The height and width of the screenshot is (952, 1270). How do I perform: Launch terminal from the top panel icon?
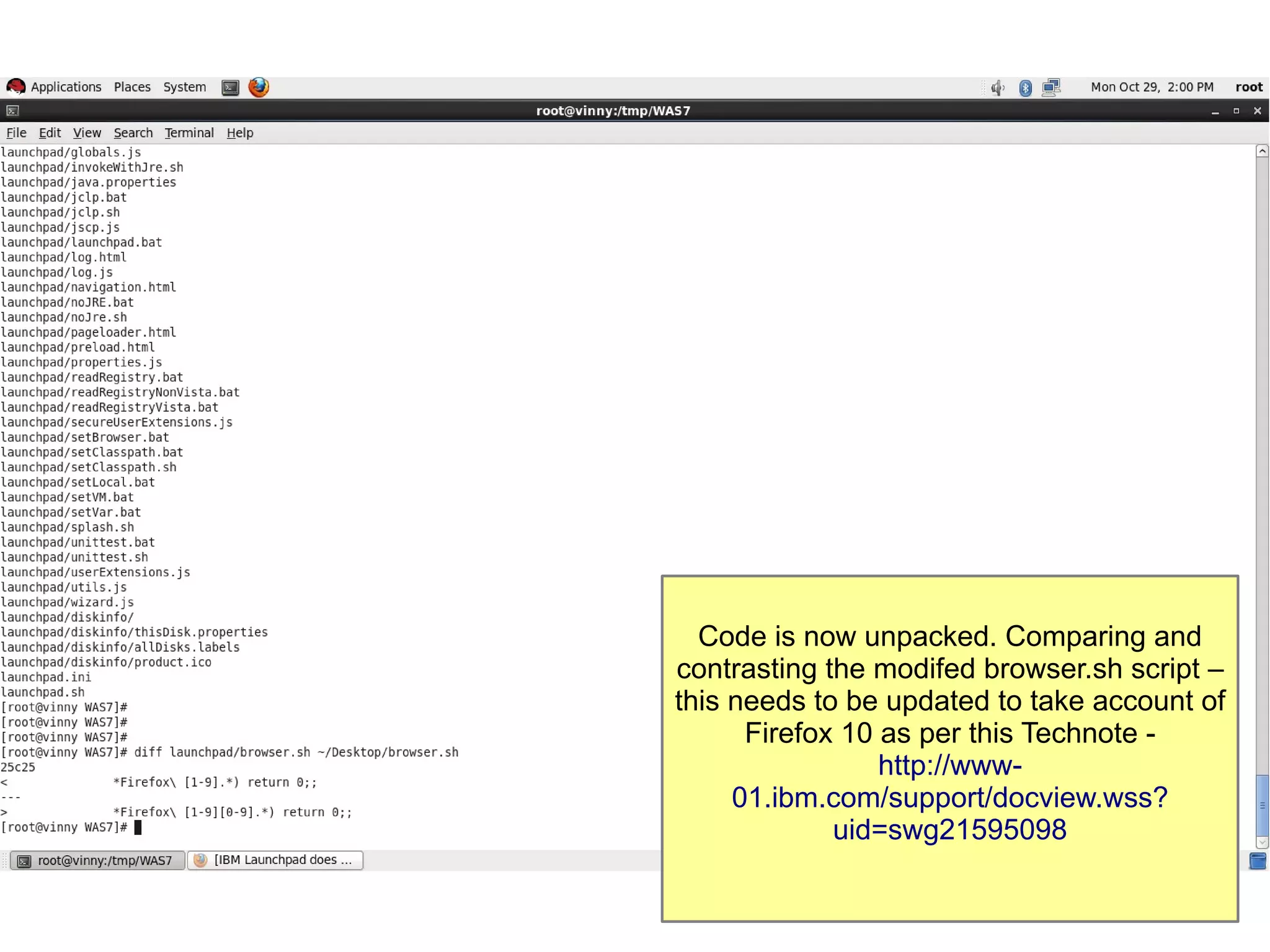pyautogui.click(x=230, y=87)
